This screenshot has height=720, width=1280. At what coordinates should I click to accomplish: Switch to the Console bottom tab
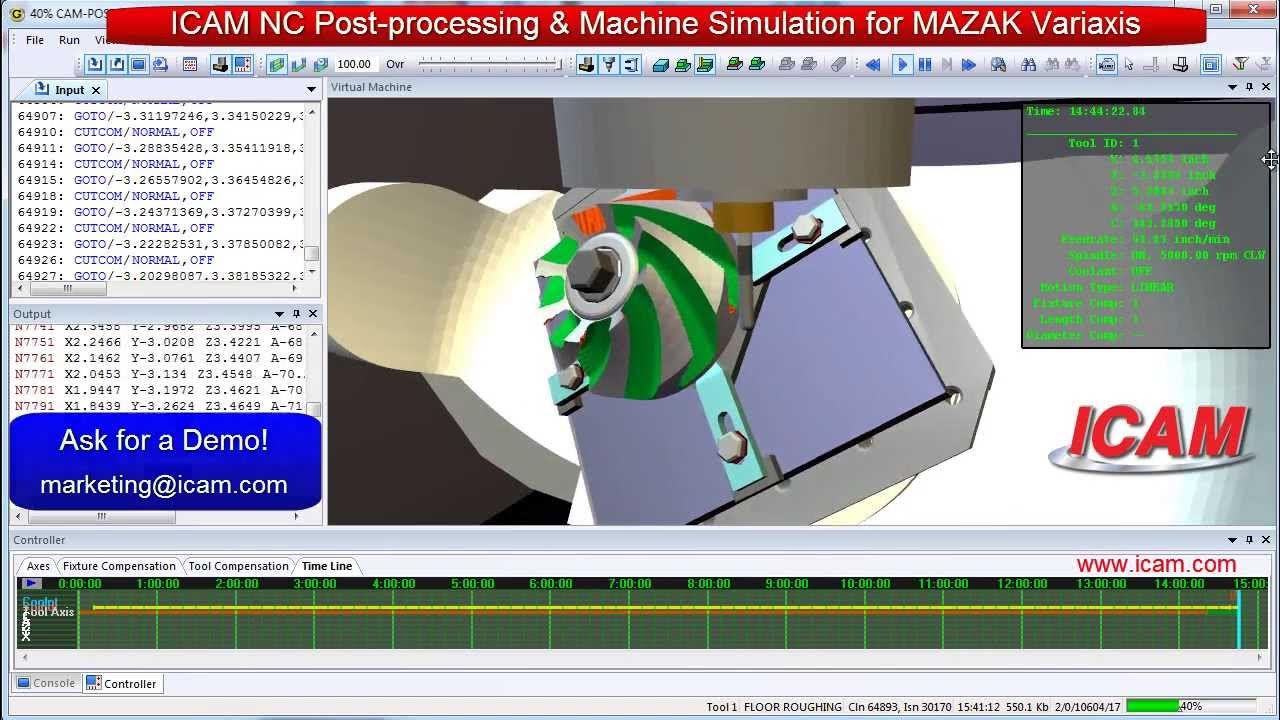[x=46, y=683]
